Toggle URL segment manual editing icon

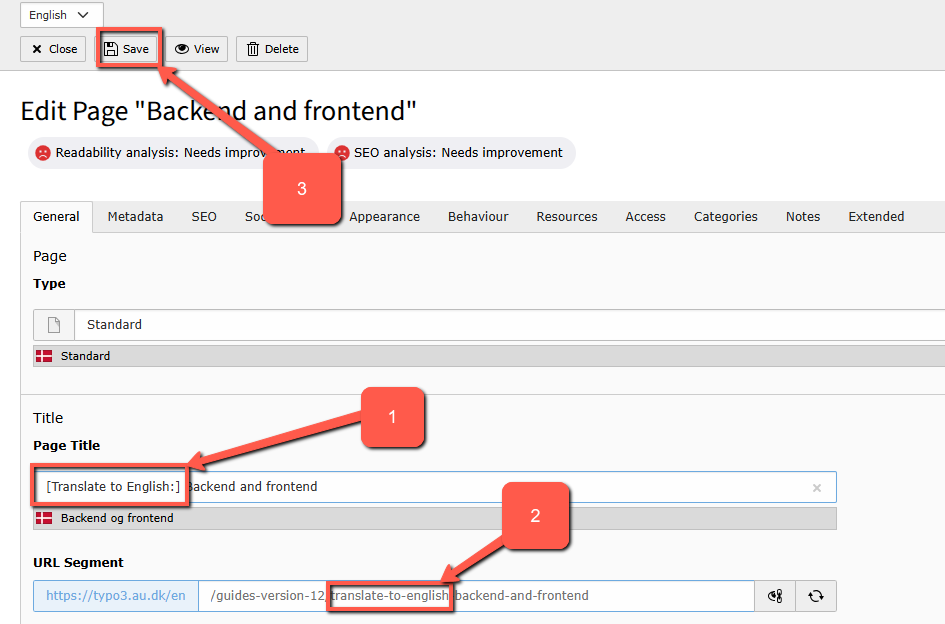774,596
